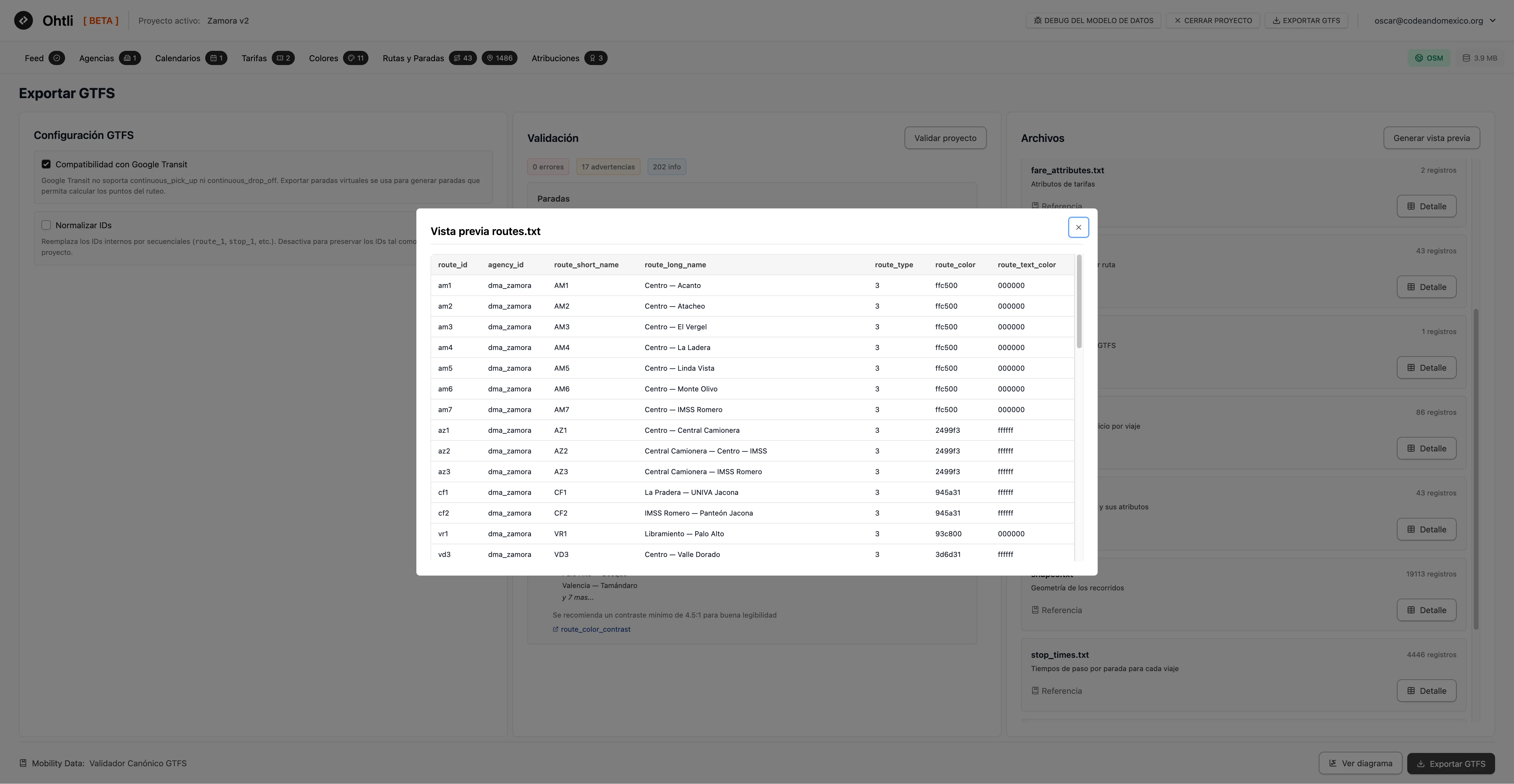Click the Archivos panel scrollbar
Viewport: 1514px width, 784px height.
[x=1475, y=469]
